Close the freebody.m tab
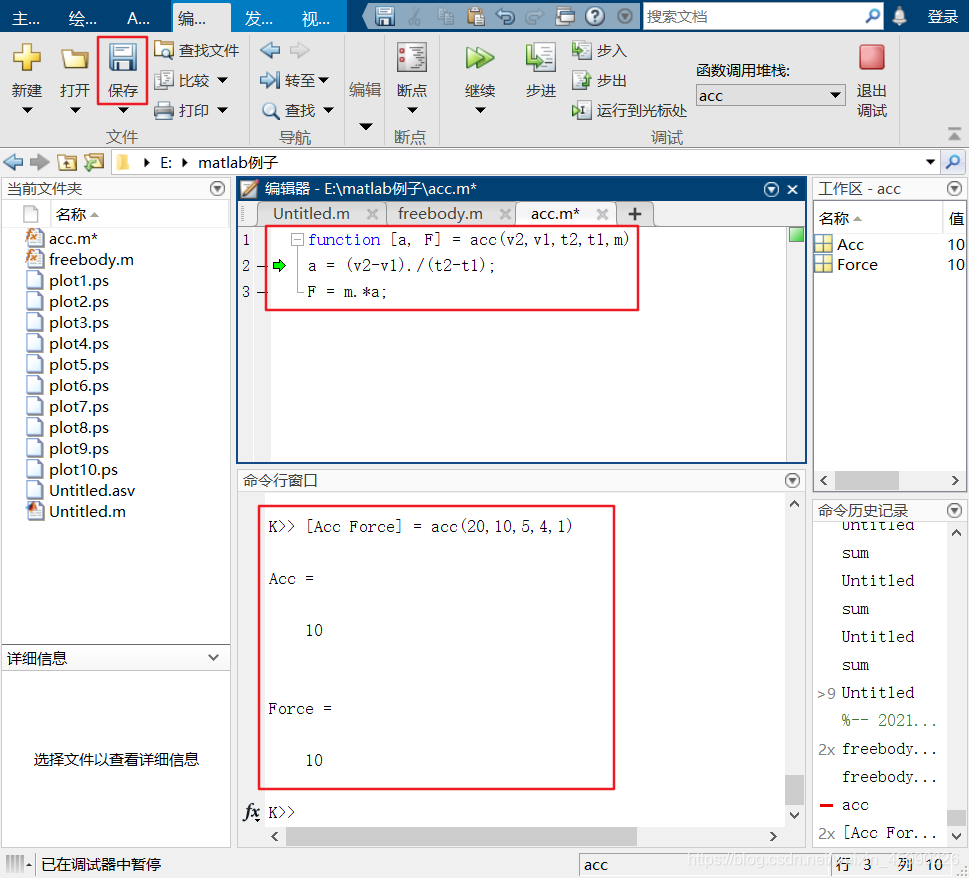Screen dimensions: 969x878 click(x=505, y=214)
